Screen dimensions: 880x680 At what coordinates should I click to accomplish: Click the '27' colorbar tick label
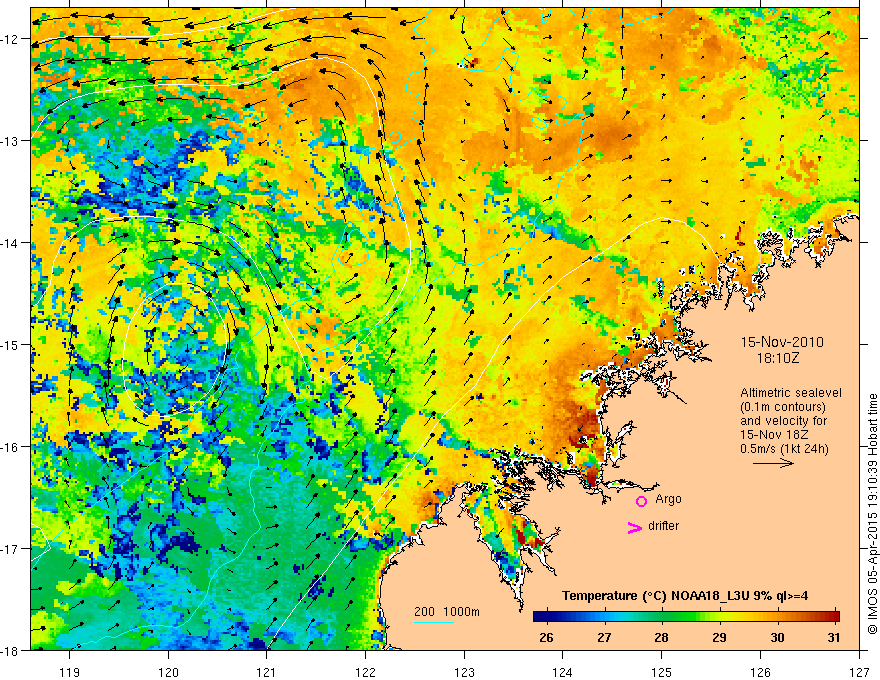coord(604,637)
